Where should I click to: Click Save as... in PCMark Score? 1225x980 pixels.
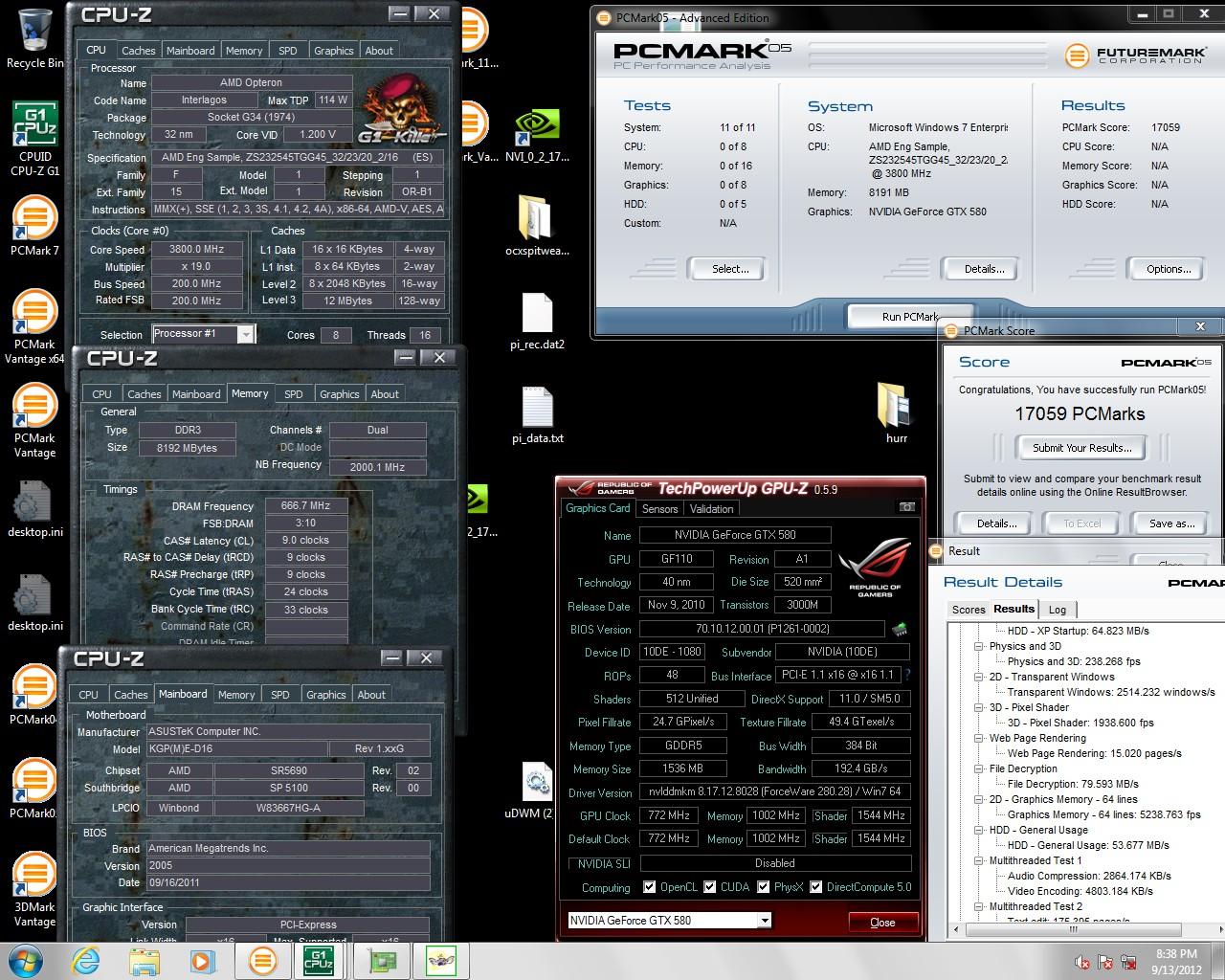point(1171,523)
